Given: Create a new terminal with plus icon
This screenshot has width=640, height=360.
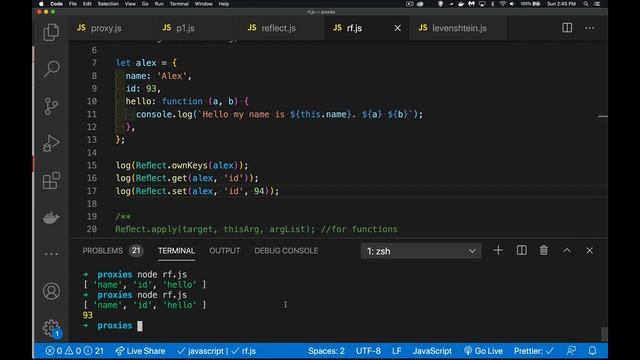Looking at the screenshot, I should [498, 250].
